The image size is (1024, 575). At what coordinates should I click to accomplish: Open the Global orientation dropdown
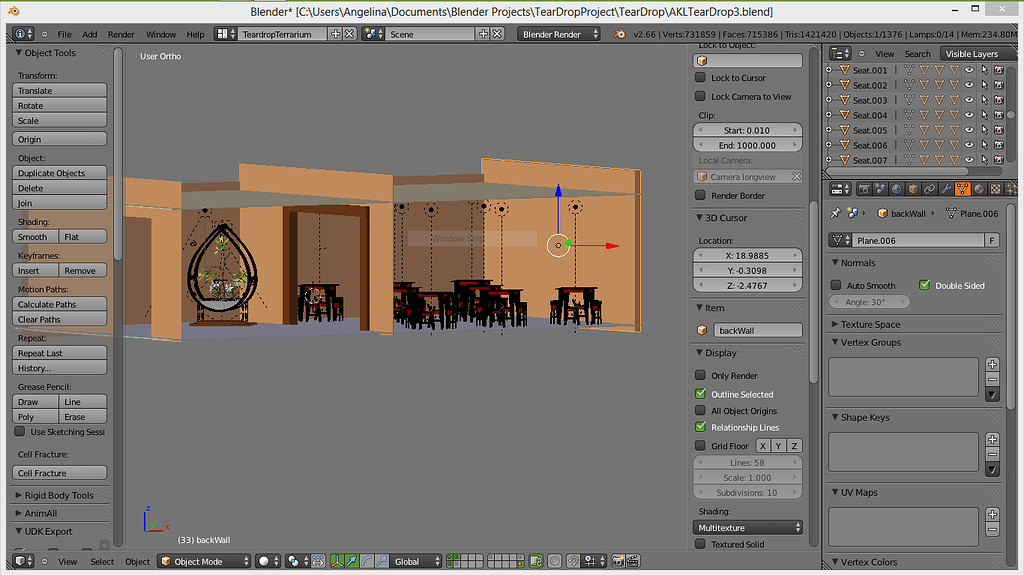417,561
